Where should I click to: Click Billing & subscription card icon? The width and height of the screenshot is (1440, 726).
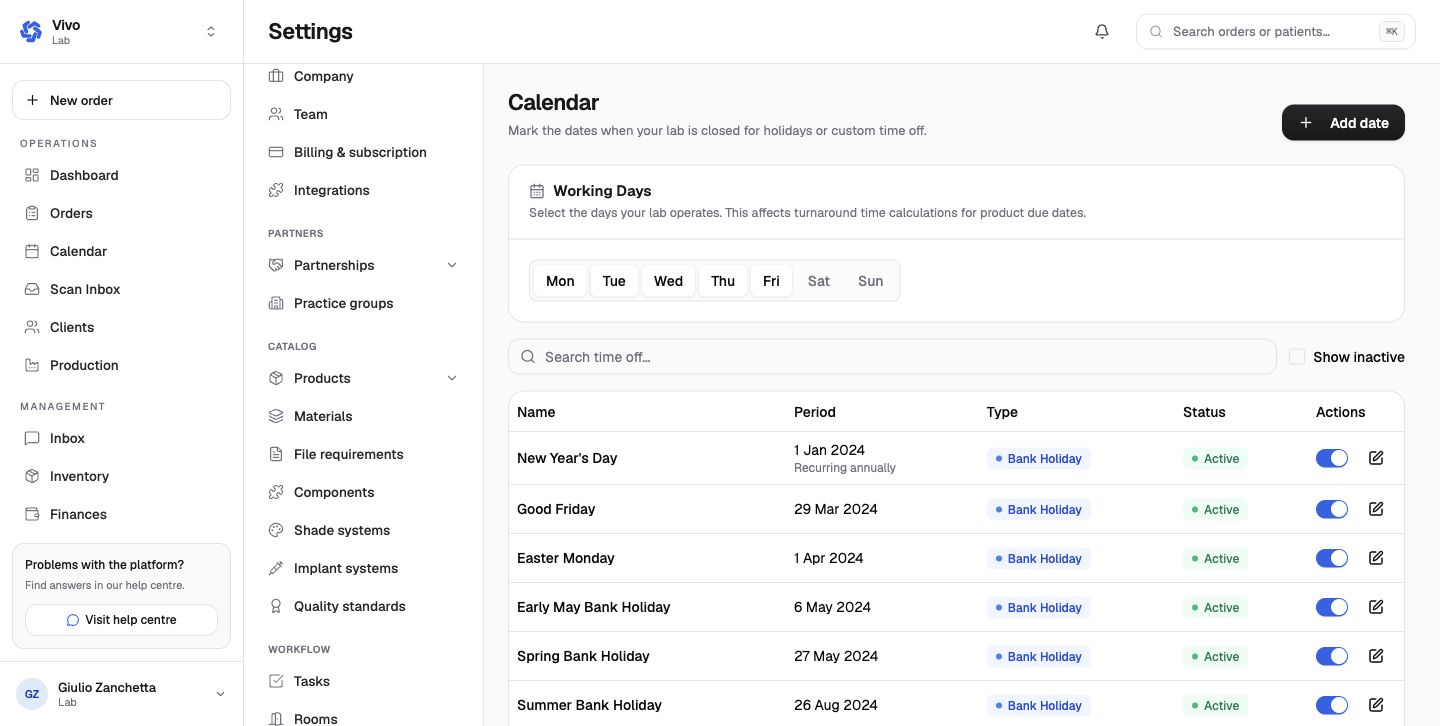276,152
